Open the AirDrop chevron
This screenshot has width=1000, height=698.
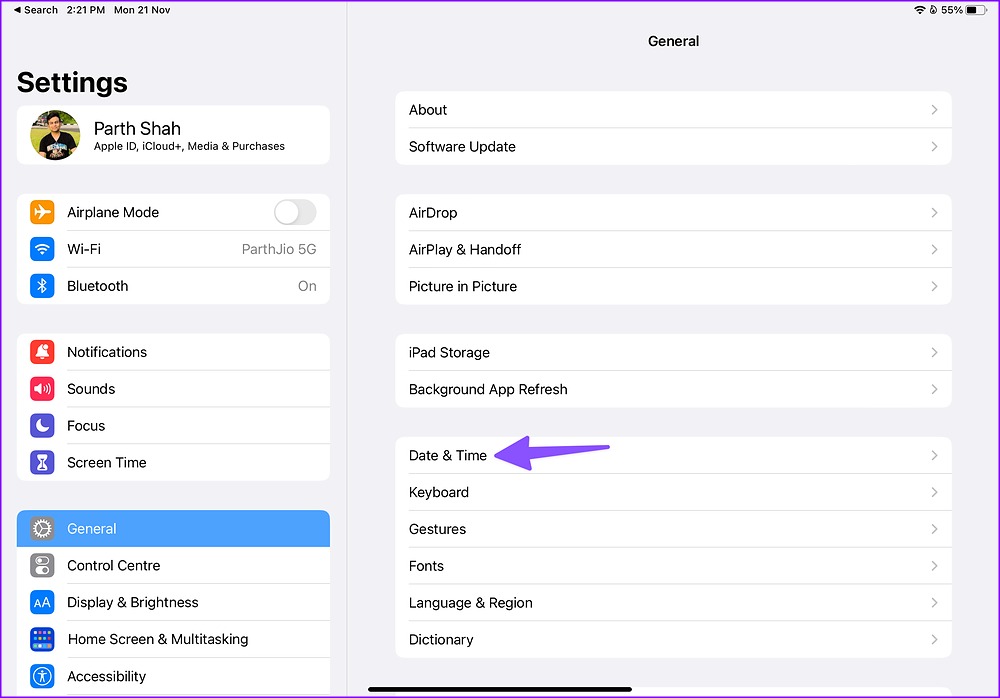click(934, 212)
